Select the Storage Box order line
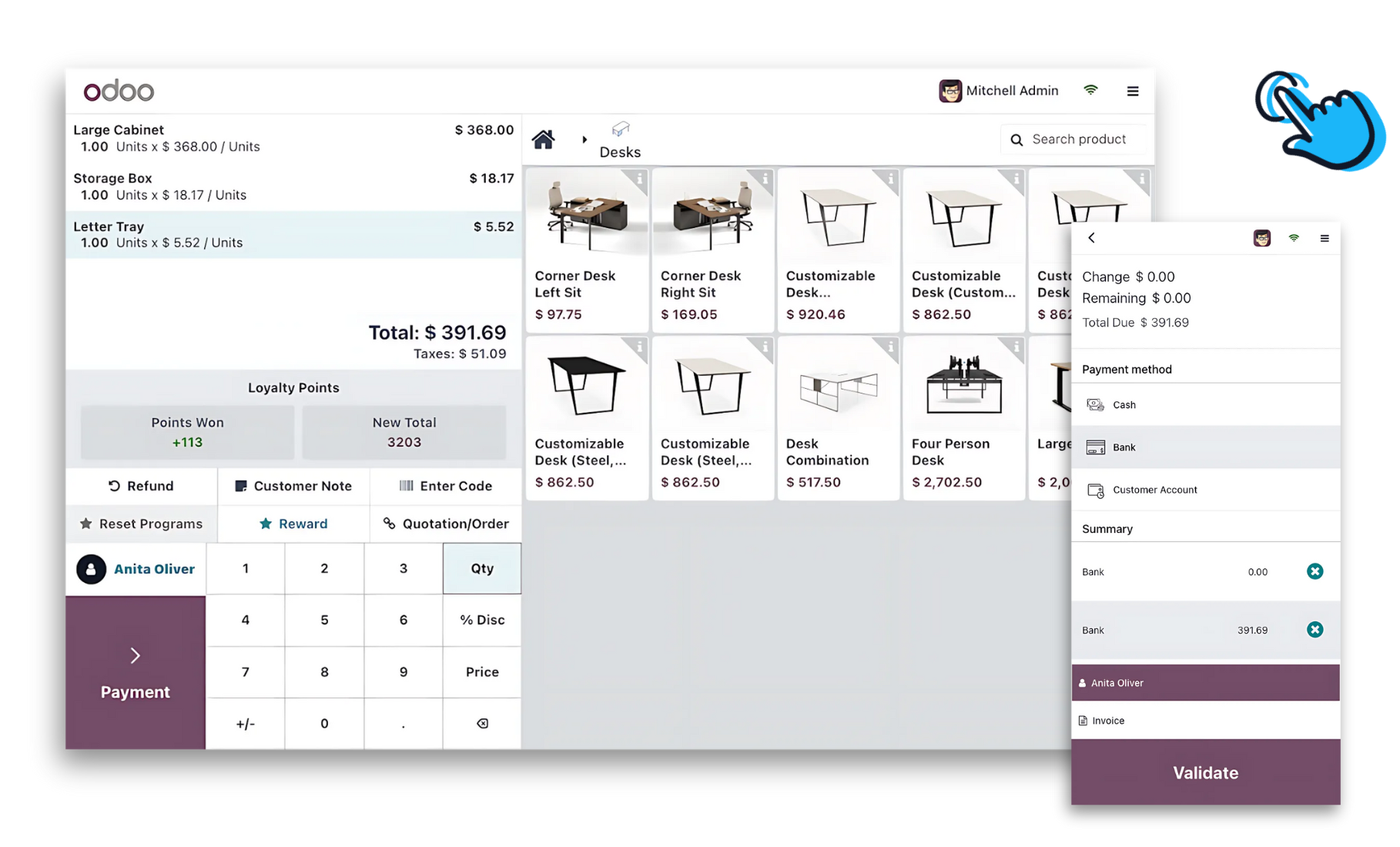 (x=293, y=186)
